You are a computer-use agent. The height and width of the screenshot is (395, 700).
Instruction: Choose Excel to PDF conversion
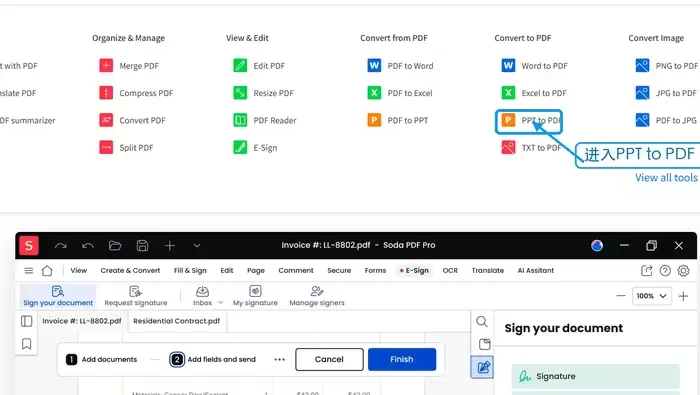[534, 93]
